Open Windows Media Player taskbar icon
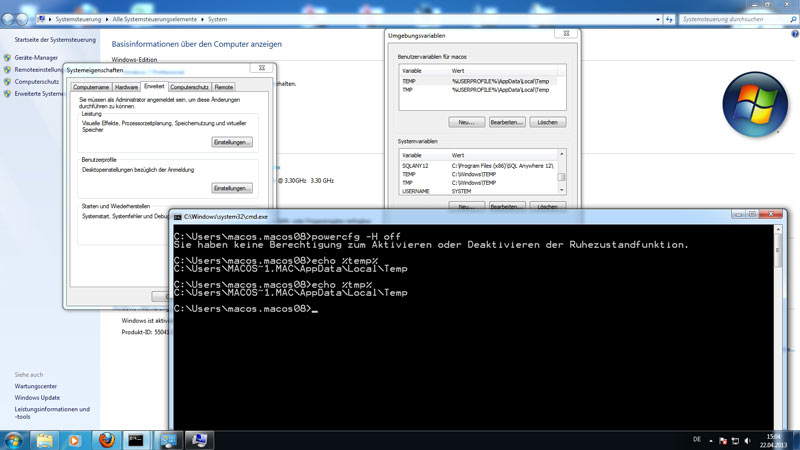 [74, 439]
